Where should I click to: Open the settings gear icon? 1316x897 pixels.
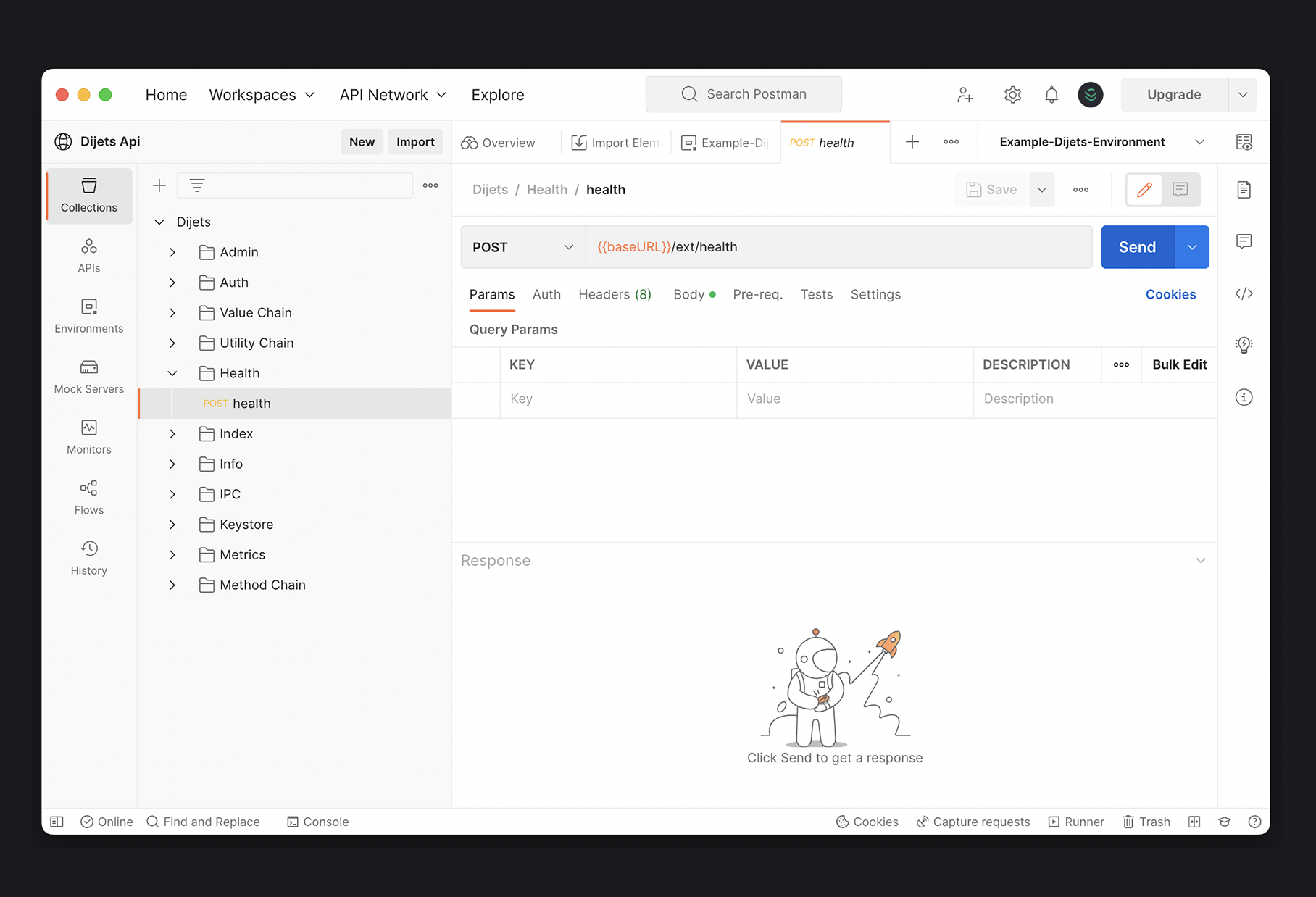[1012, 95]
